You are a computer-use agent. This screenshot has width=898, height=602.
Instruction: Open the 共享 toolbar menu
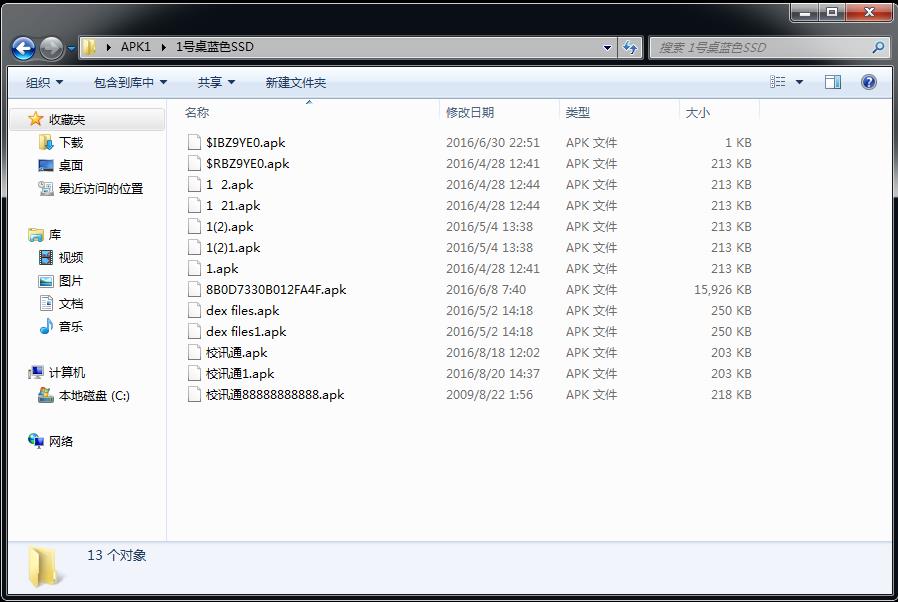pos(216,82)
